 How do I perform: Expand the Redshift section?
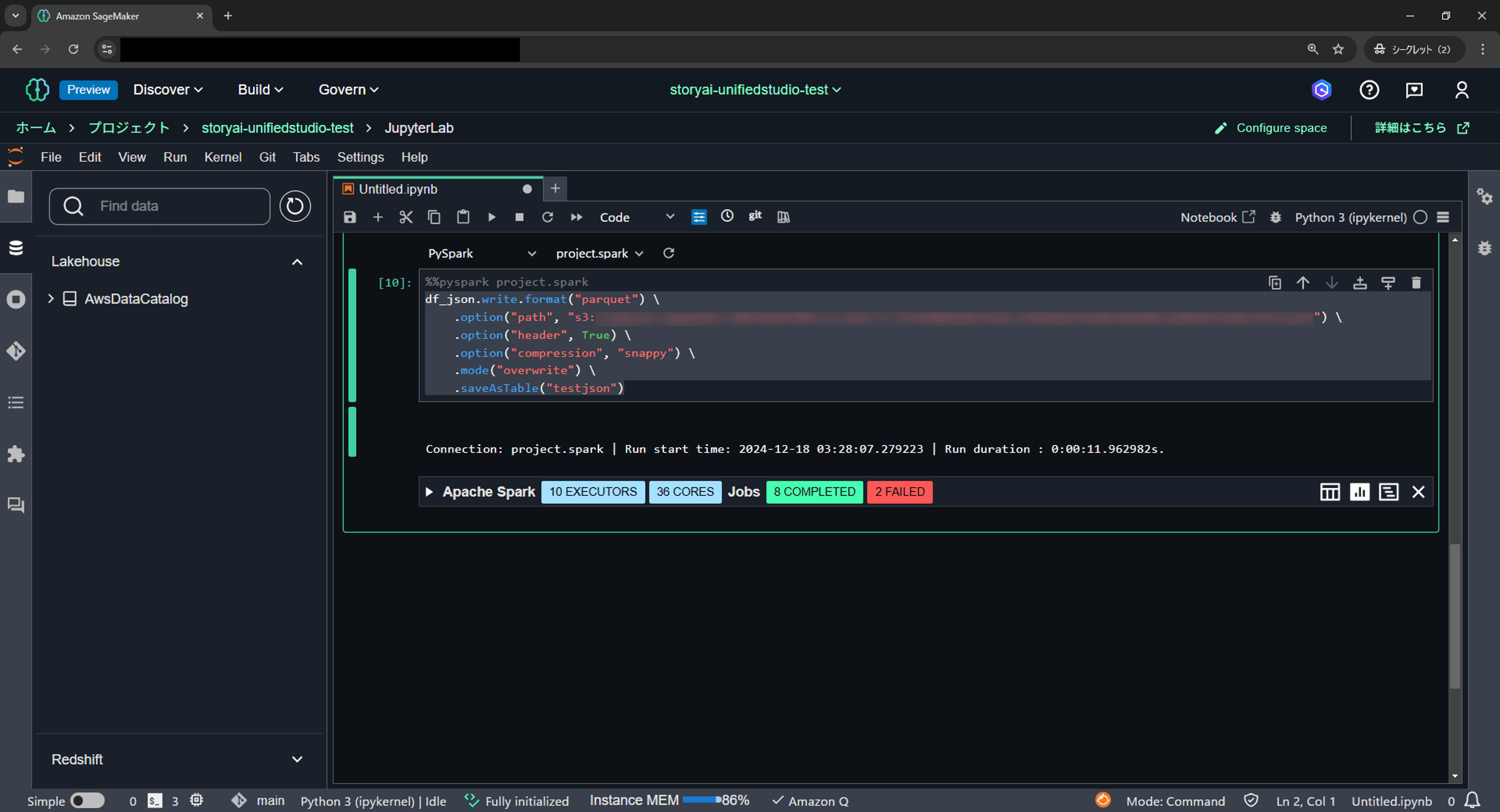click(x=297, y=759)
